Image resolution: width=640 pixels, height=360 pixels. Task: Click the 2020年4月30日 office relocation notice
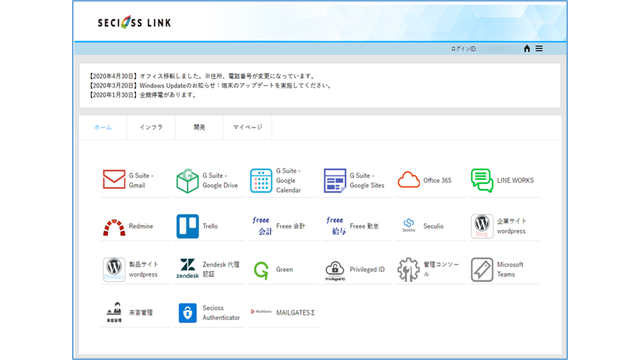click(x=202, y=76)
